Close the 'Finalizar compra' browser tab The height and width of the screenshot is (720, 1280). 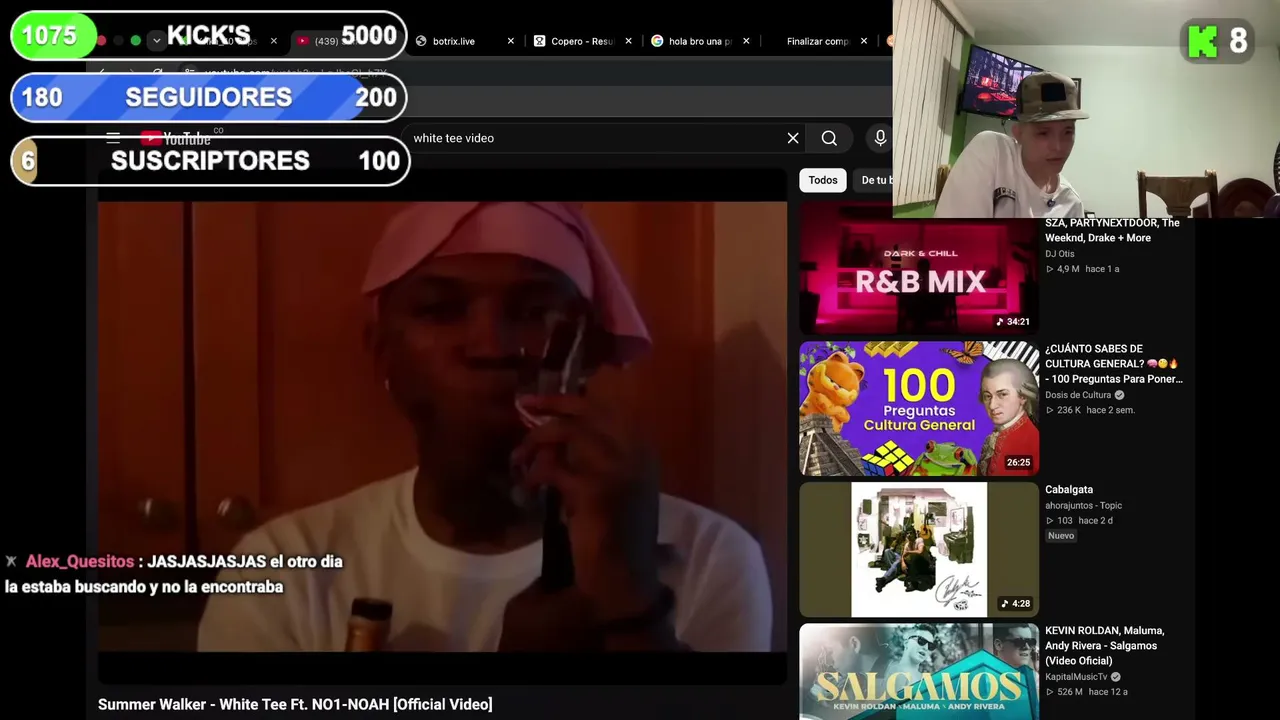pos(864,41)
